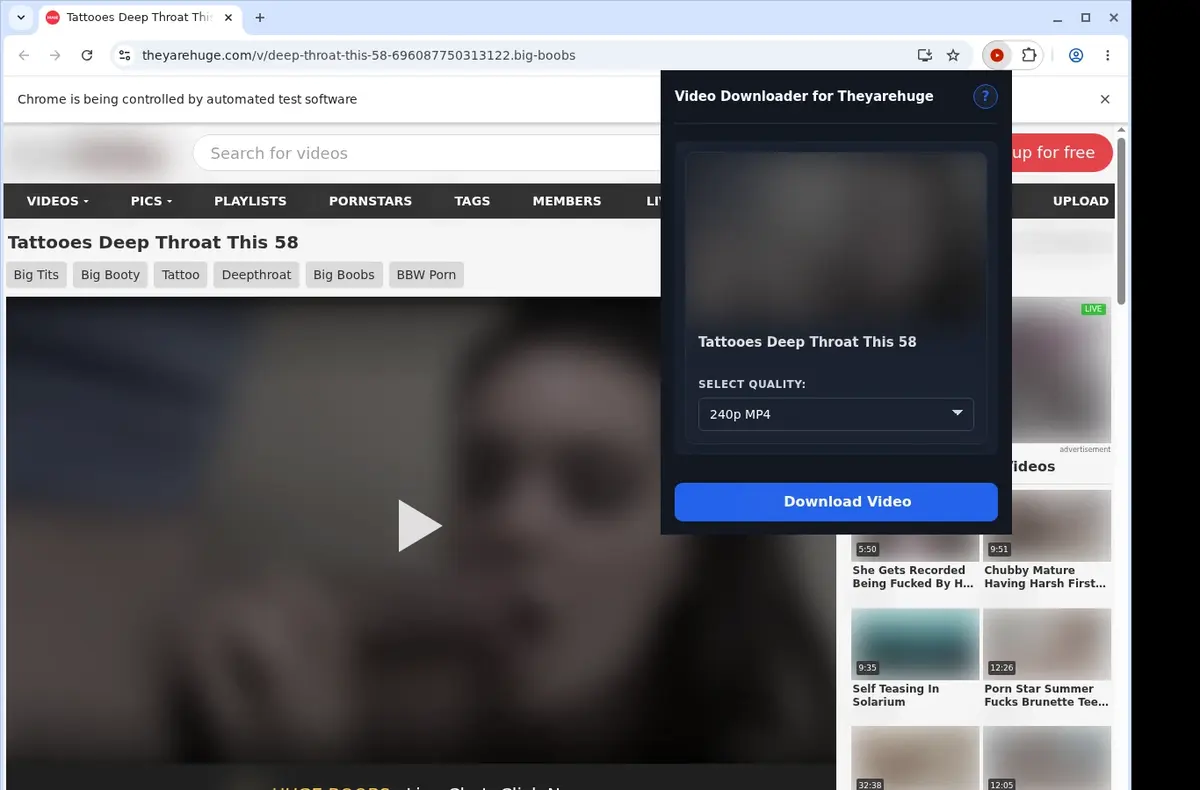Open the related video with 9:51 duration
The width and height of the screenshot is (1200, 790).
1047,526
